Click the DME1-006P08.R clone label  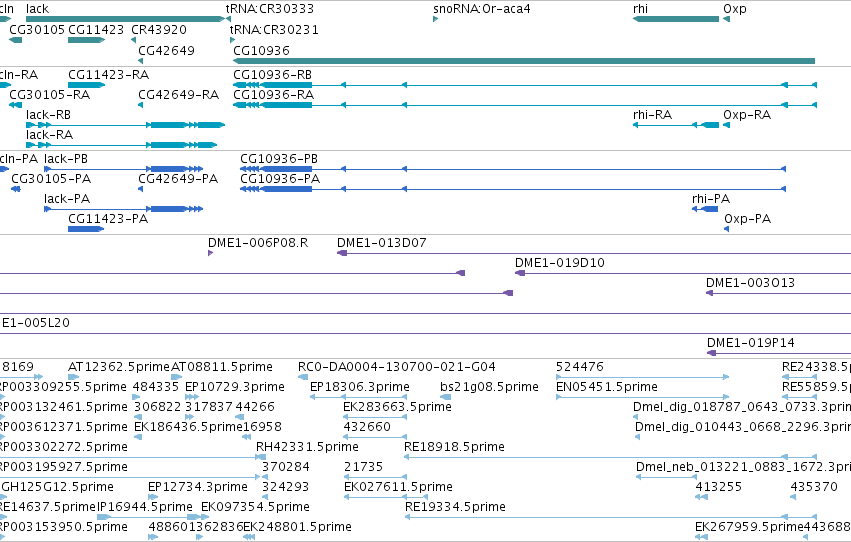(258, 243)
